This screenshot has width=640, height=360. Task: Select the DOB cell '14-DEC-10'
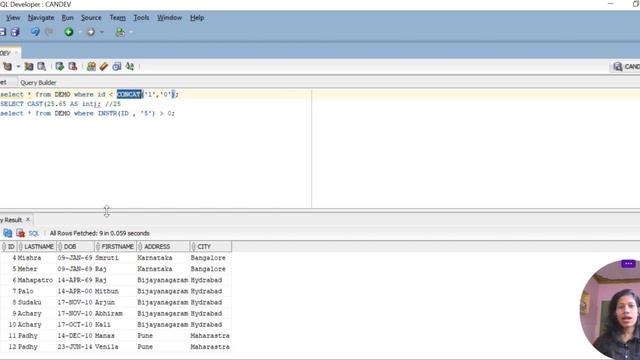[x=75, y=336]
